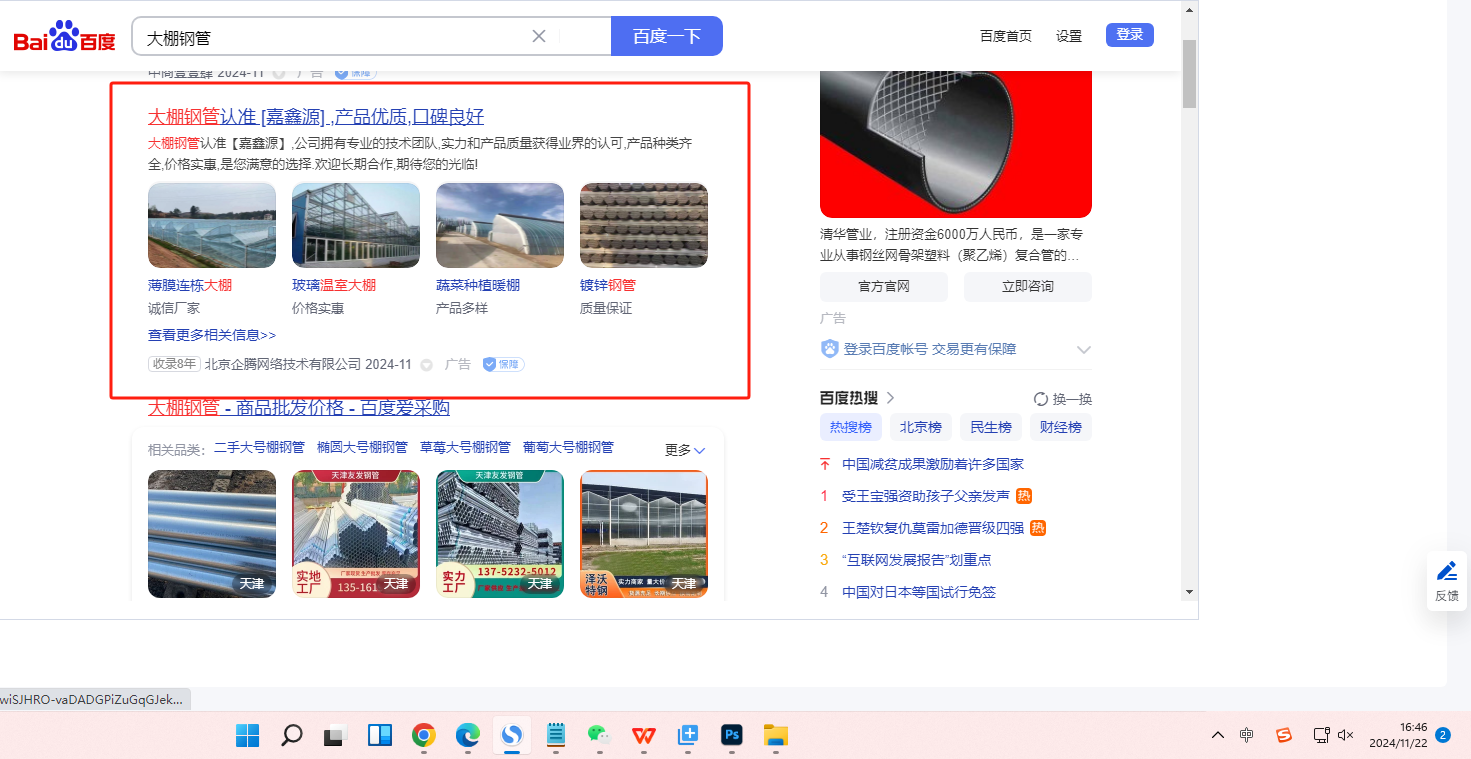Open WeChat from the taskbar
1471x759 pixels.
pos(599,736)
